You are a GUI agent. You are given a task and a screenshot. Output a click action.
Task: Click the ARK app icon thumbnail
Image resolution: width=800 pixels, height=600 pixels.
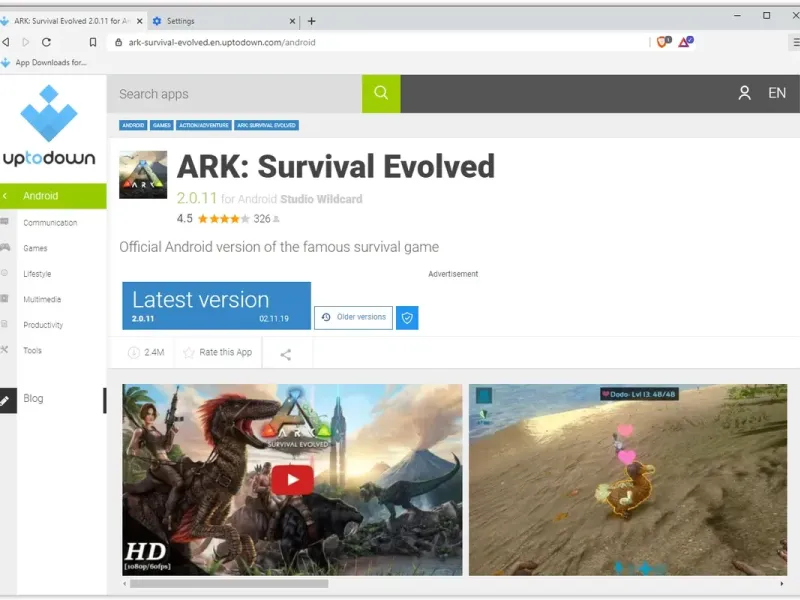point(143,174)
